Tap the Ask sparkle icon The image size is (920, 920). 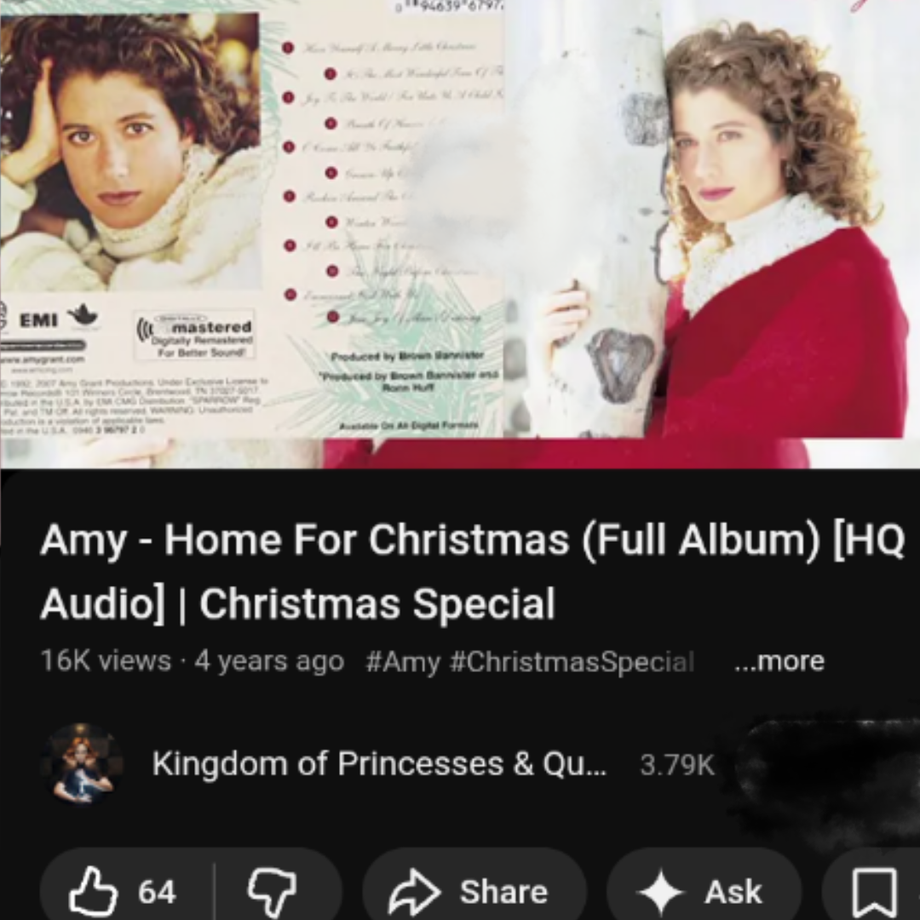click(x=660, y=892)
